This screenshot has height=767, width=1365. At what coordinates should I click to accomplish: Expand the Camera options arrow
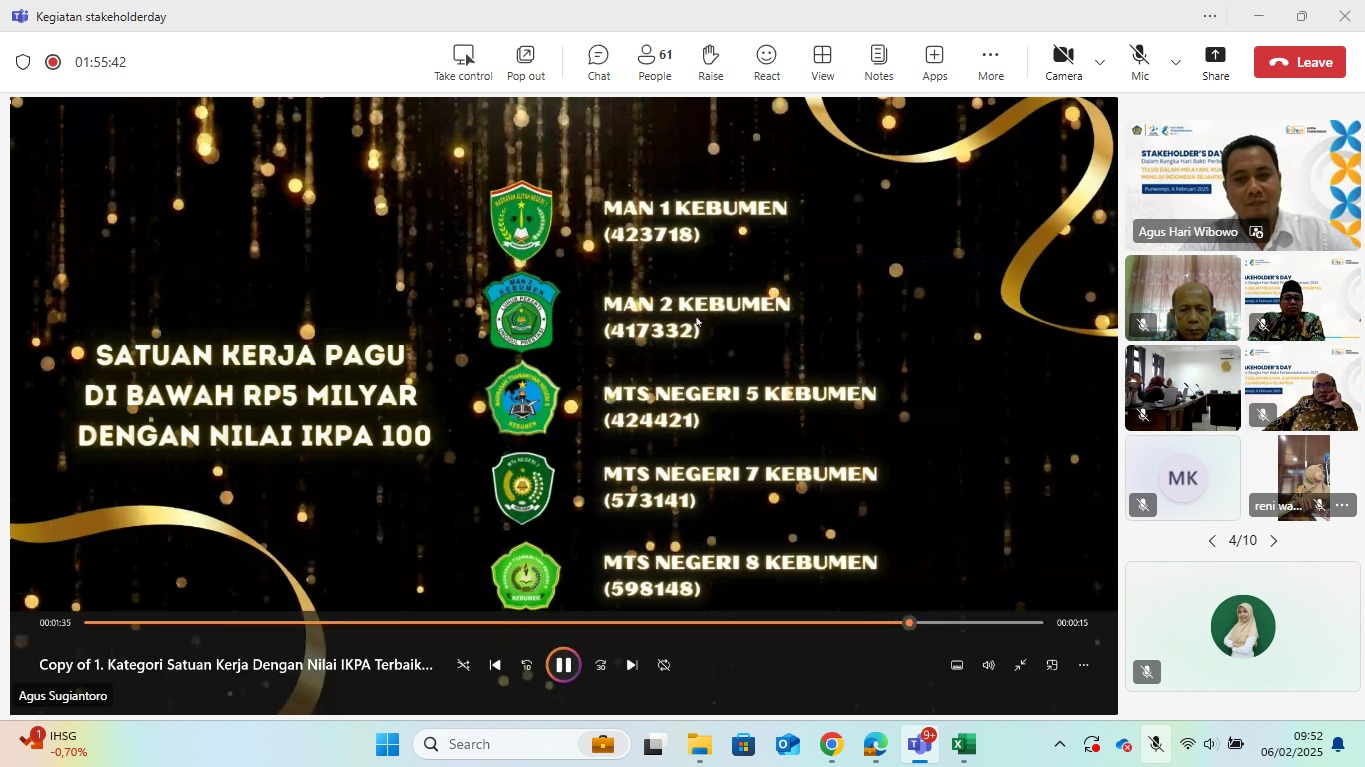1100,62
